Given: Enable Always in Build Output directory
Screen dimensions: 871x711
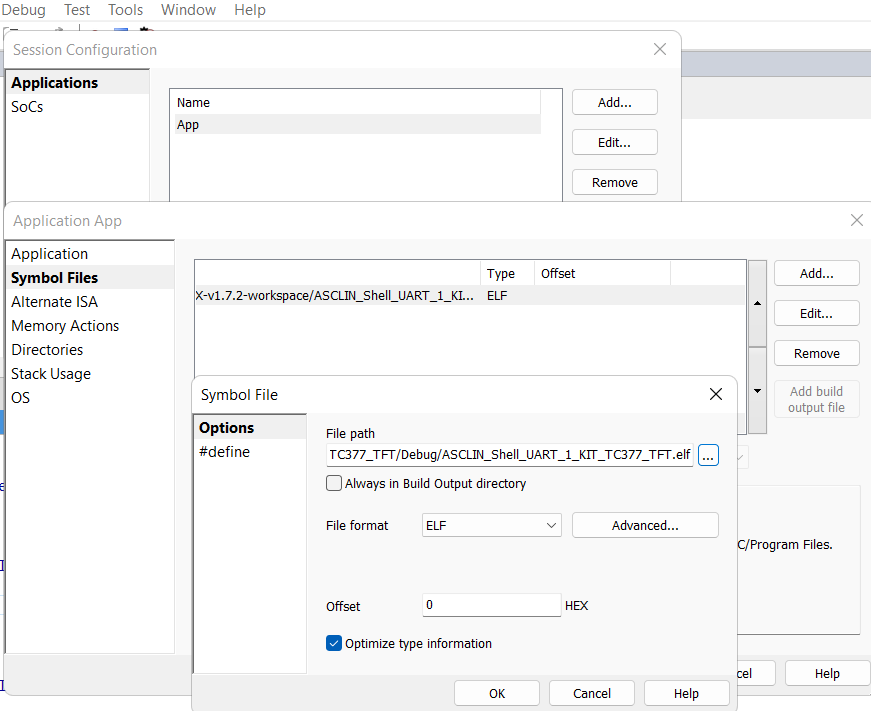Looking at the screenshot, I should point(334,483).
